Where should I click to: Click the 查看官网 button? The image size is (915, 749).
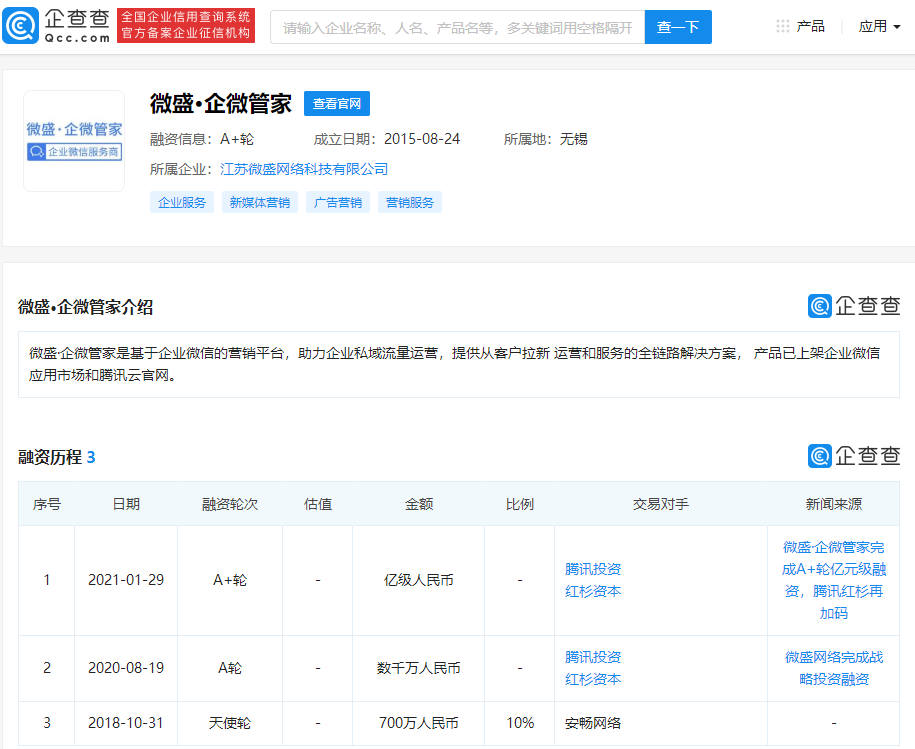point(337,104)
